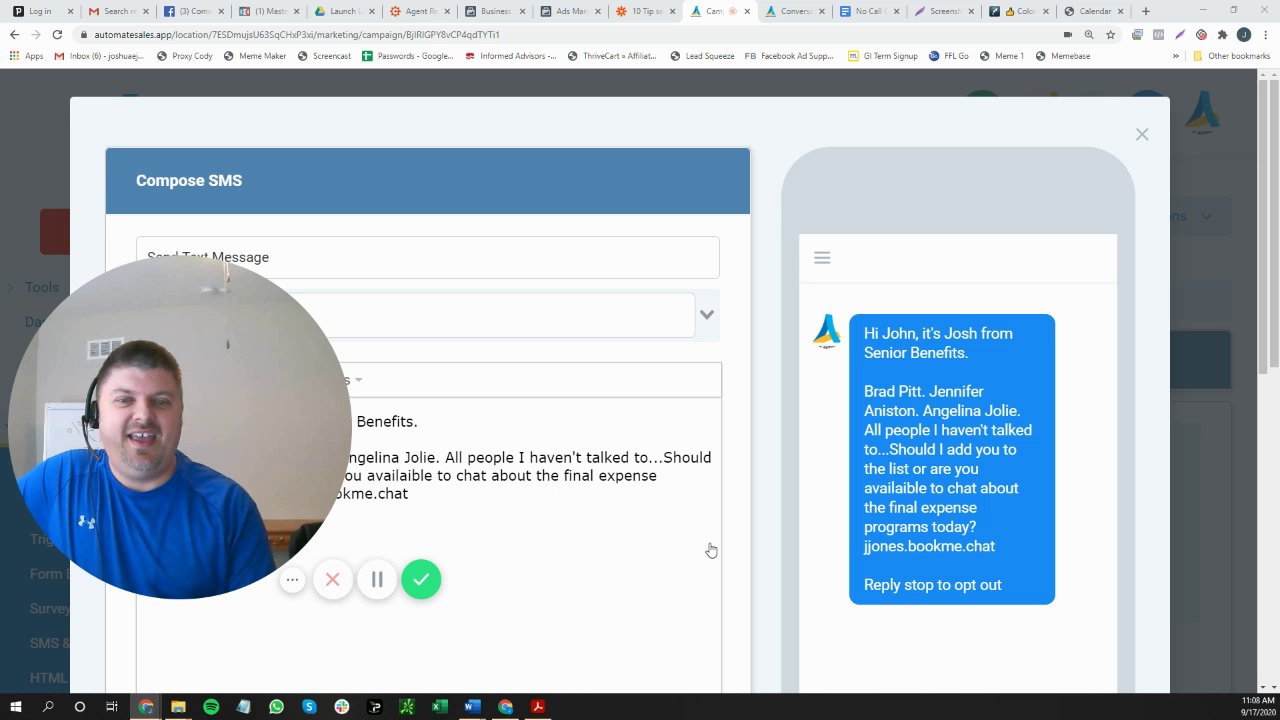Open the Screencast bookmark
The height and width of the screenshot is (720, 1280).
(x=324, y=56)
